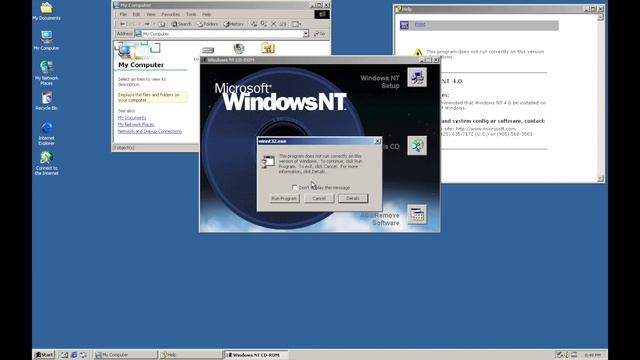Open View menu in My Computer
Image resolution: width=640 pixels, height=360 pixels.
tap(151, 14)
